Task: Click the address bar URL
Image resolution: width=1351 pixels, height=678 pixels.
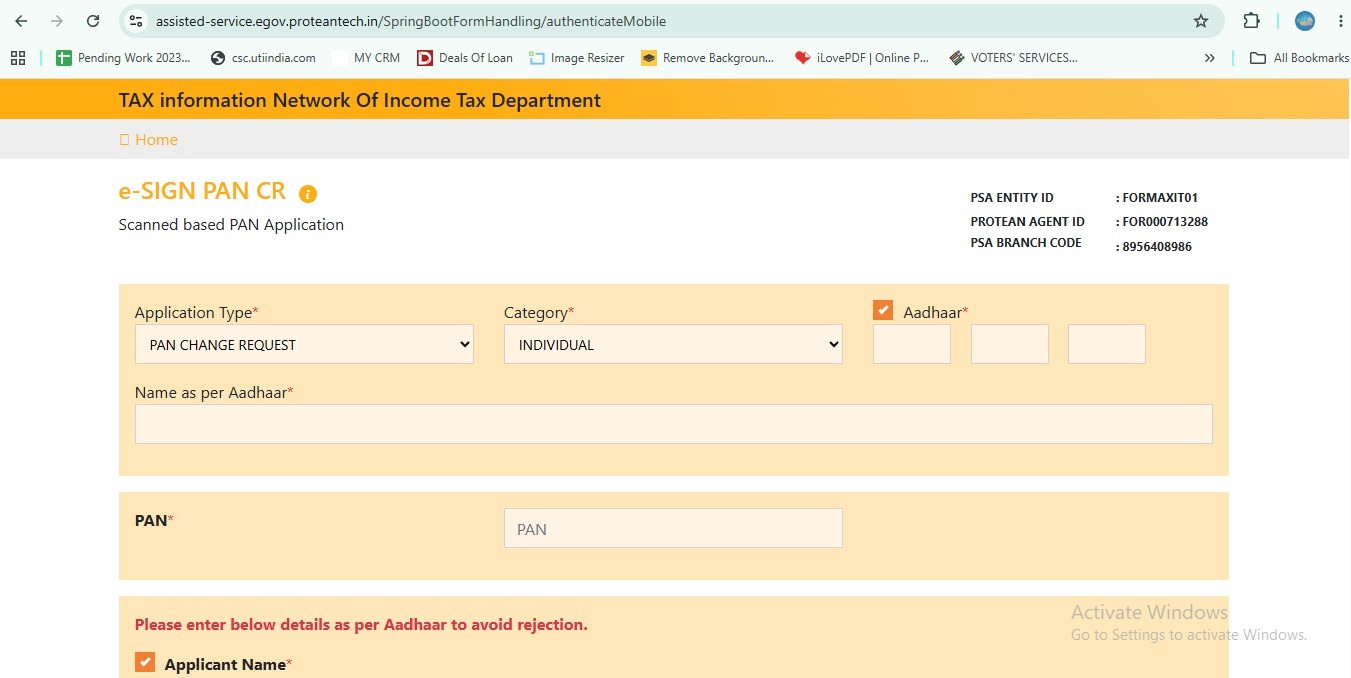Action: (410, 21)
